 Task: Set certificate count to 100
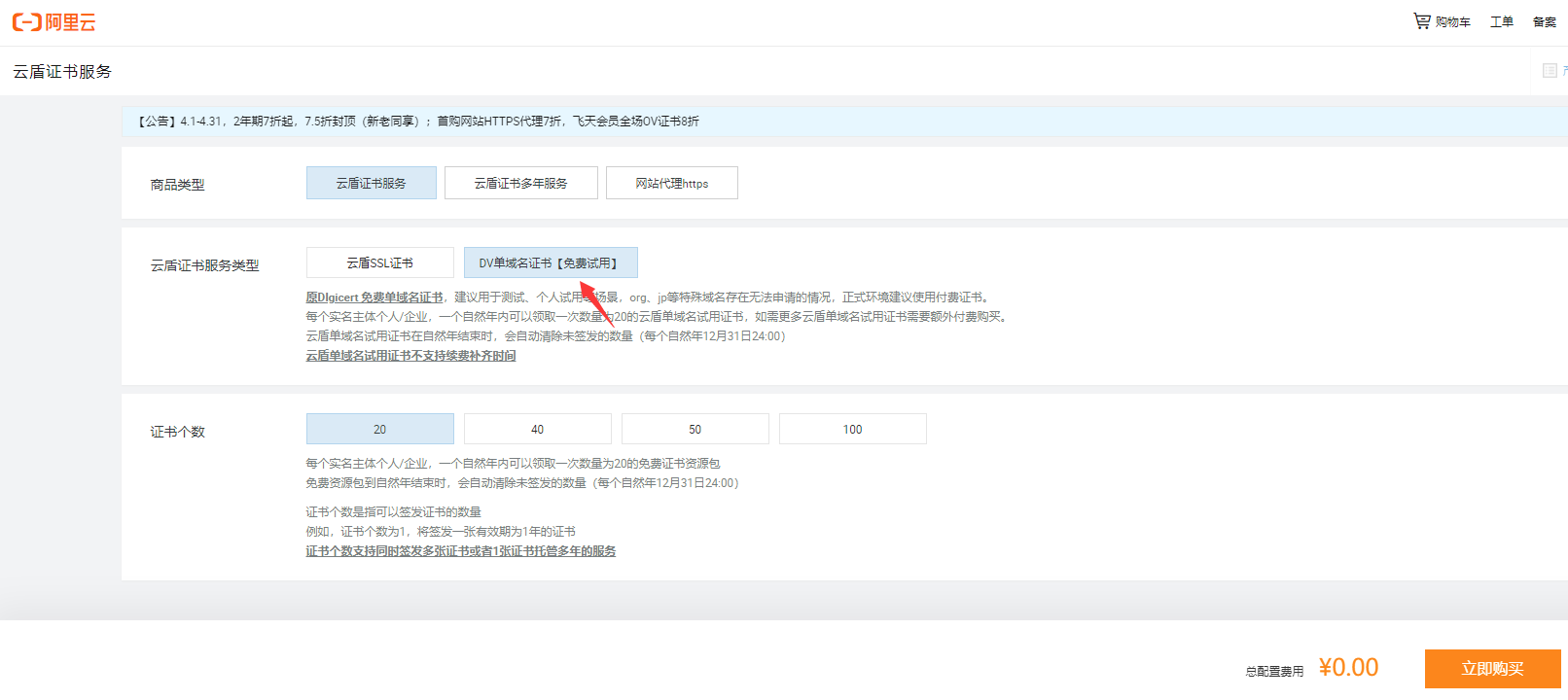coord(853,429)
